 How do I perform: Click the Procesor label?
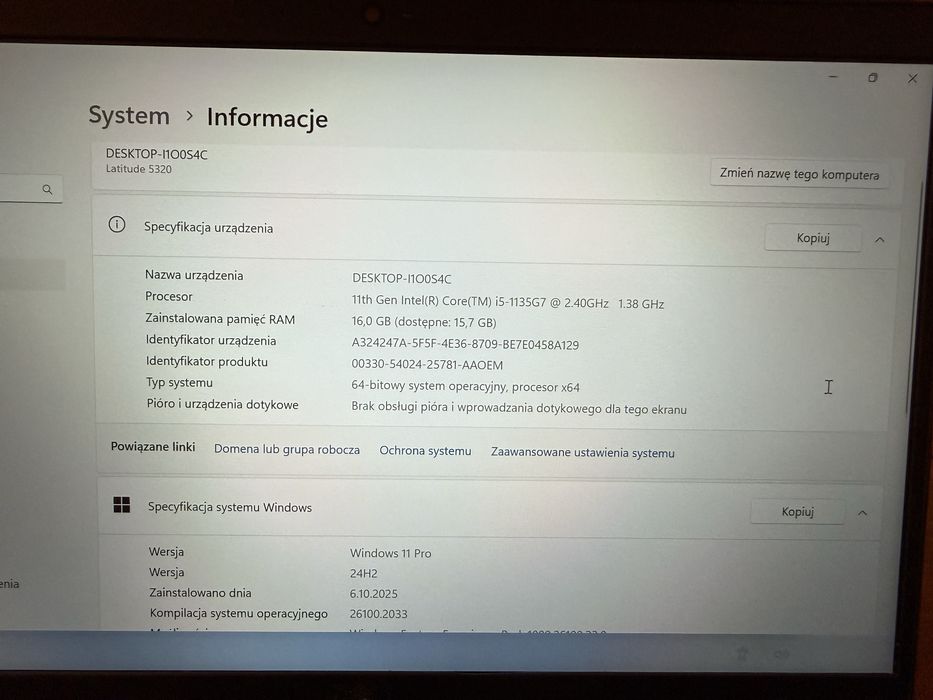pos(169,296)
